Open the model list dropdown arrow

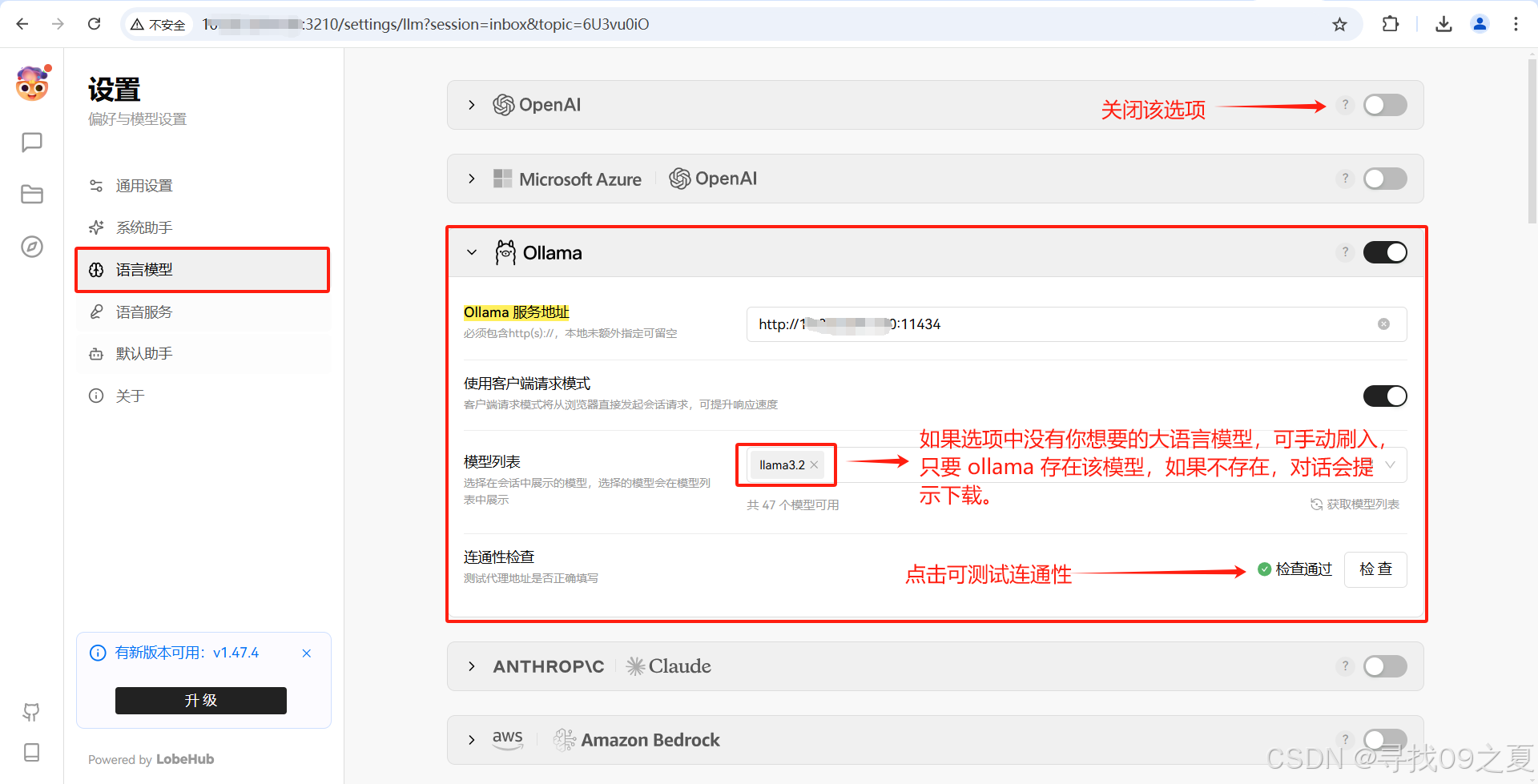[x=1391, y=465]
